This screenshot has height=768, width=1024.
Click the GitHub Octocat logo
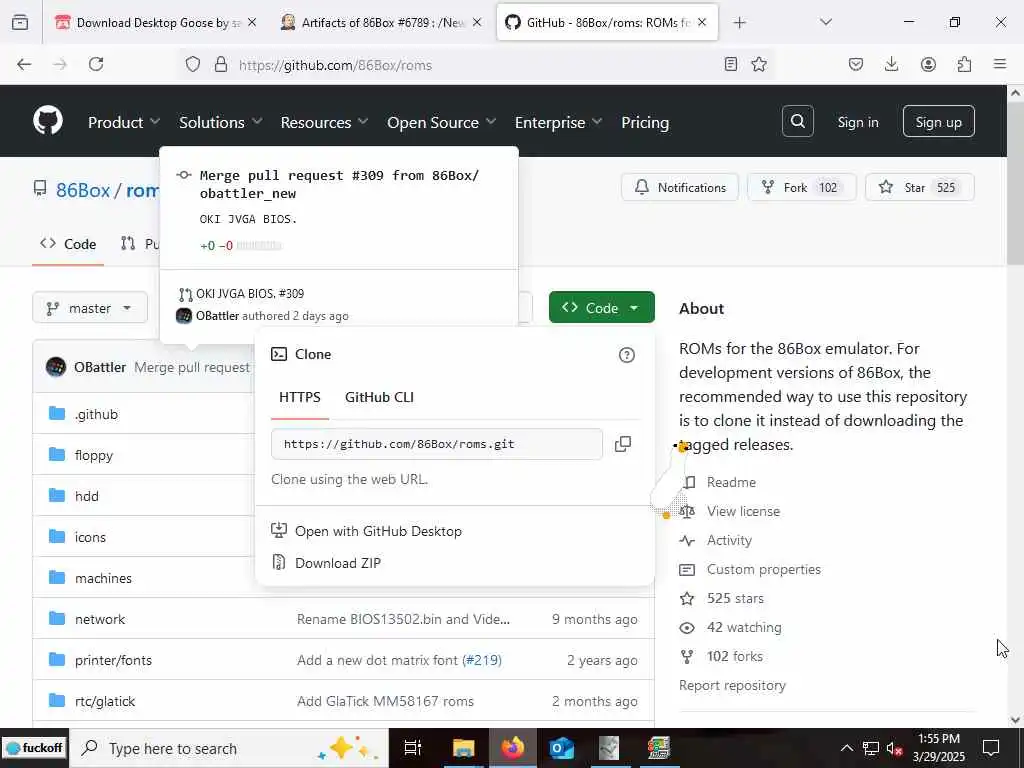coord(48,121)
